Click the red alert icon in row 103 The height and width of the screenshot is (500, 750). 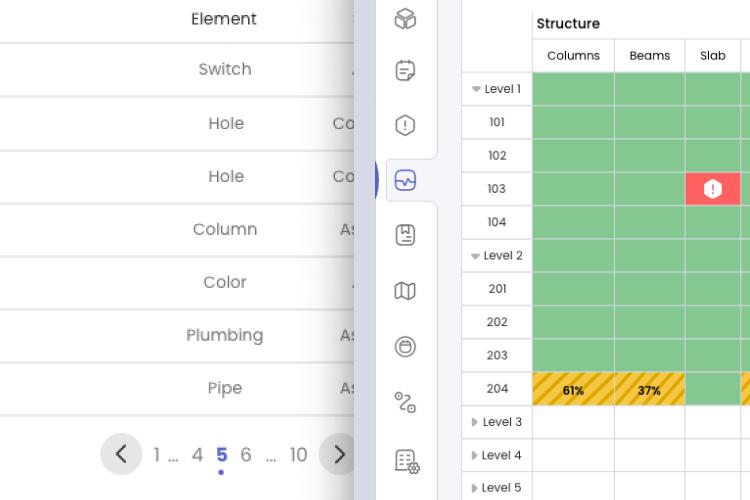(712, 189)
